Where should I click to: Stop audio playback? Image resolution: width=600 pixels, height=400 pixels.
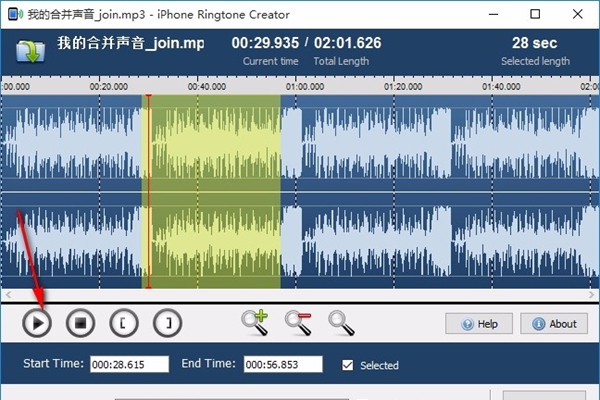tap(80, 323)
